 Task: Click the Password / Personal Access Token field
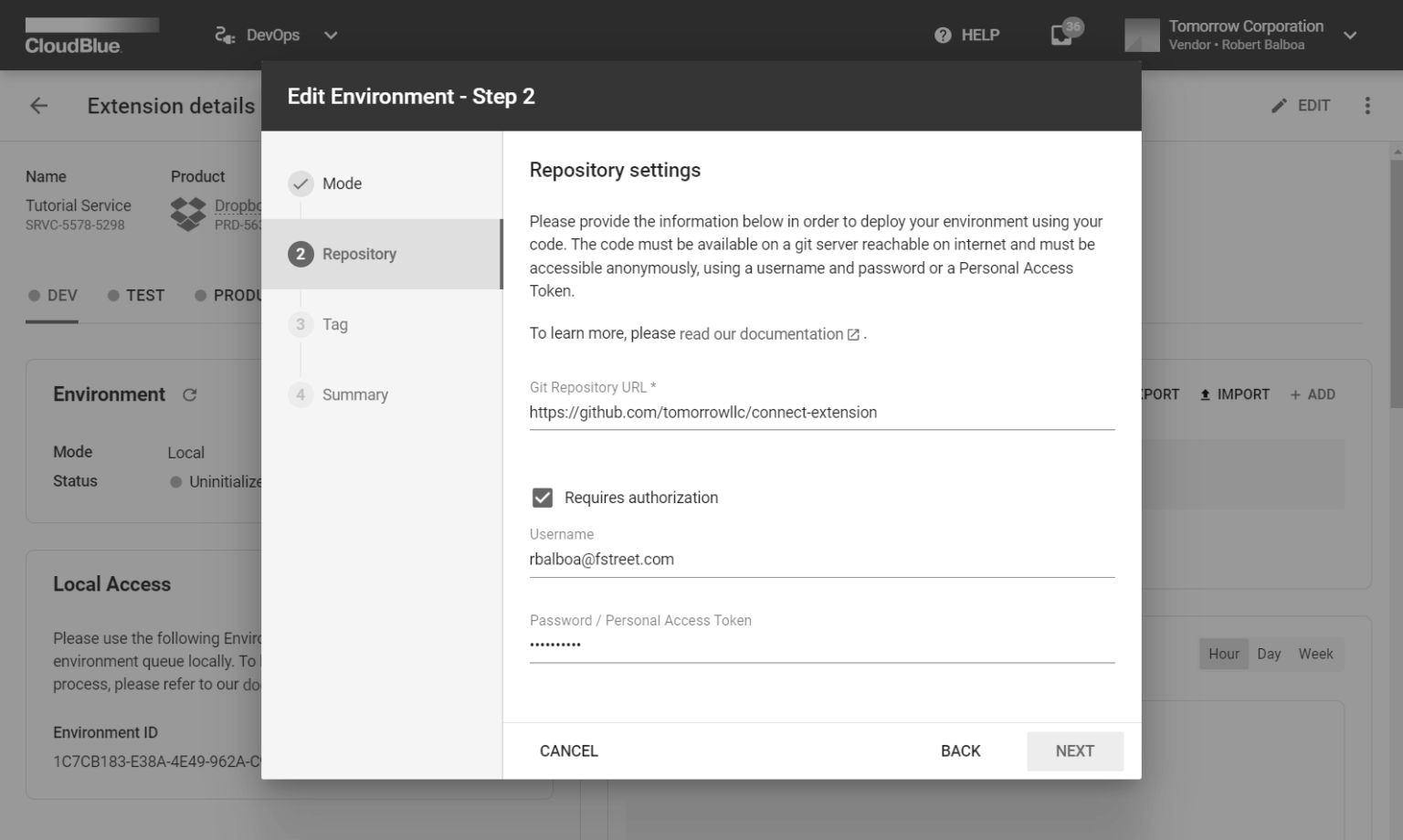[822, 645]
